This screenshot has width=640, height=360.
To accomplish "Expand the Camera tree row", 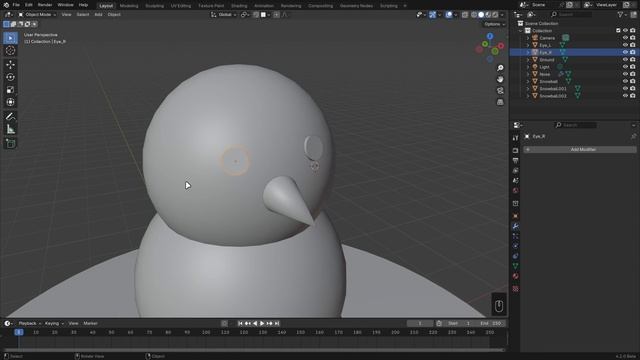I will 527,38.
